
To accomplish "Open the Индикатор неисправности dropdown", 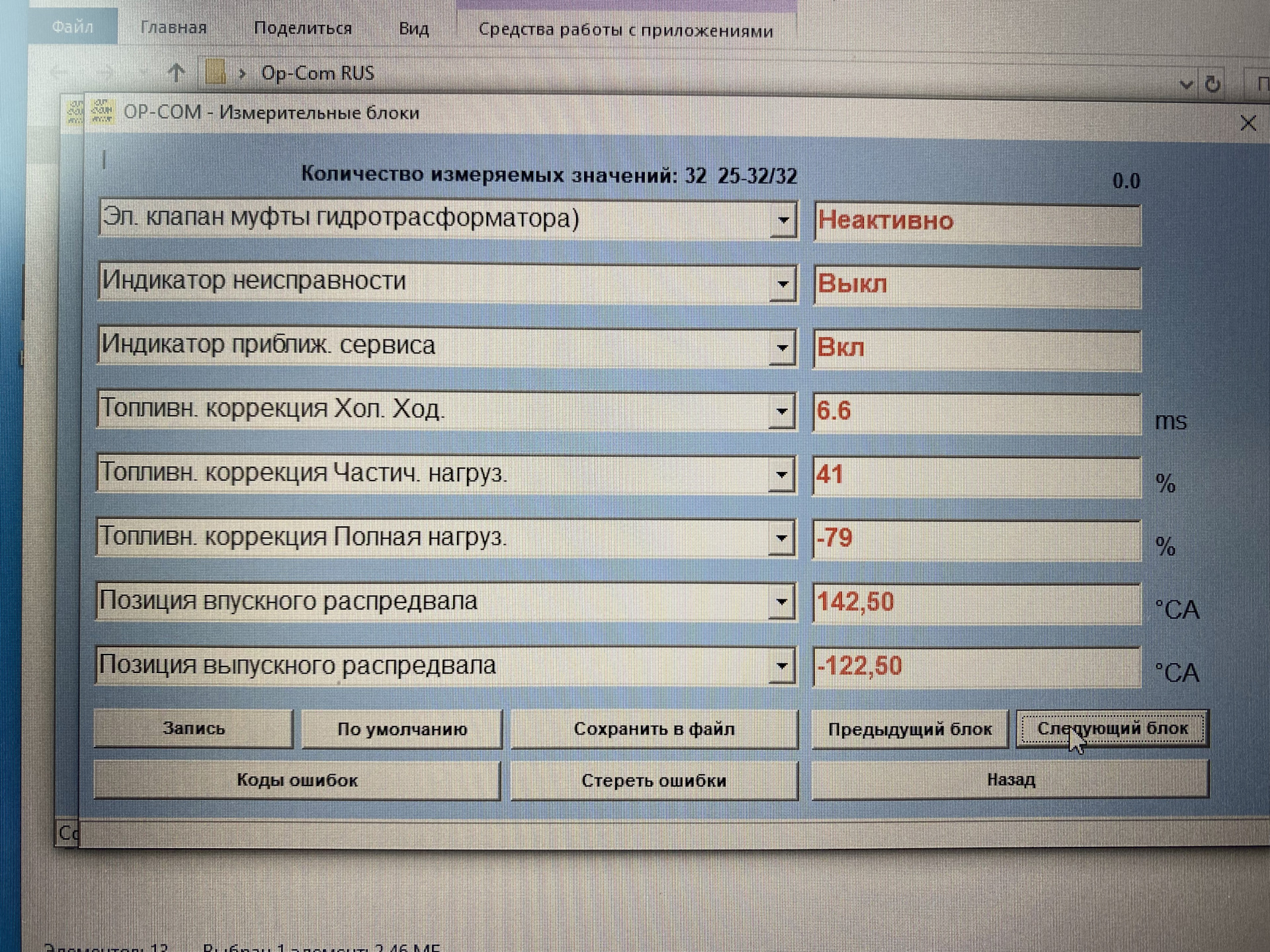I will 783,284.
